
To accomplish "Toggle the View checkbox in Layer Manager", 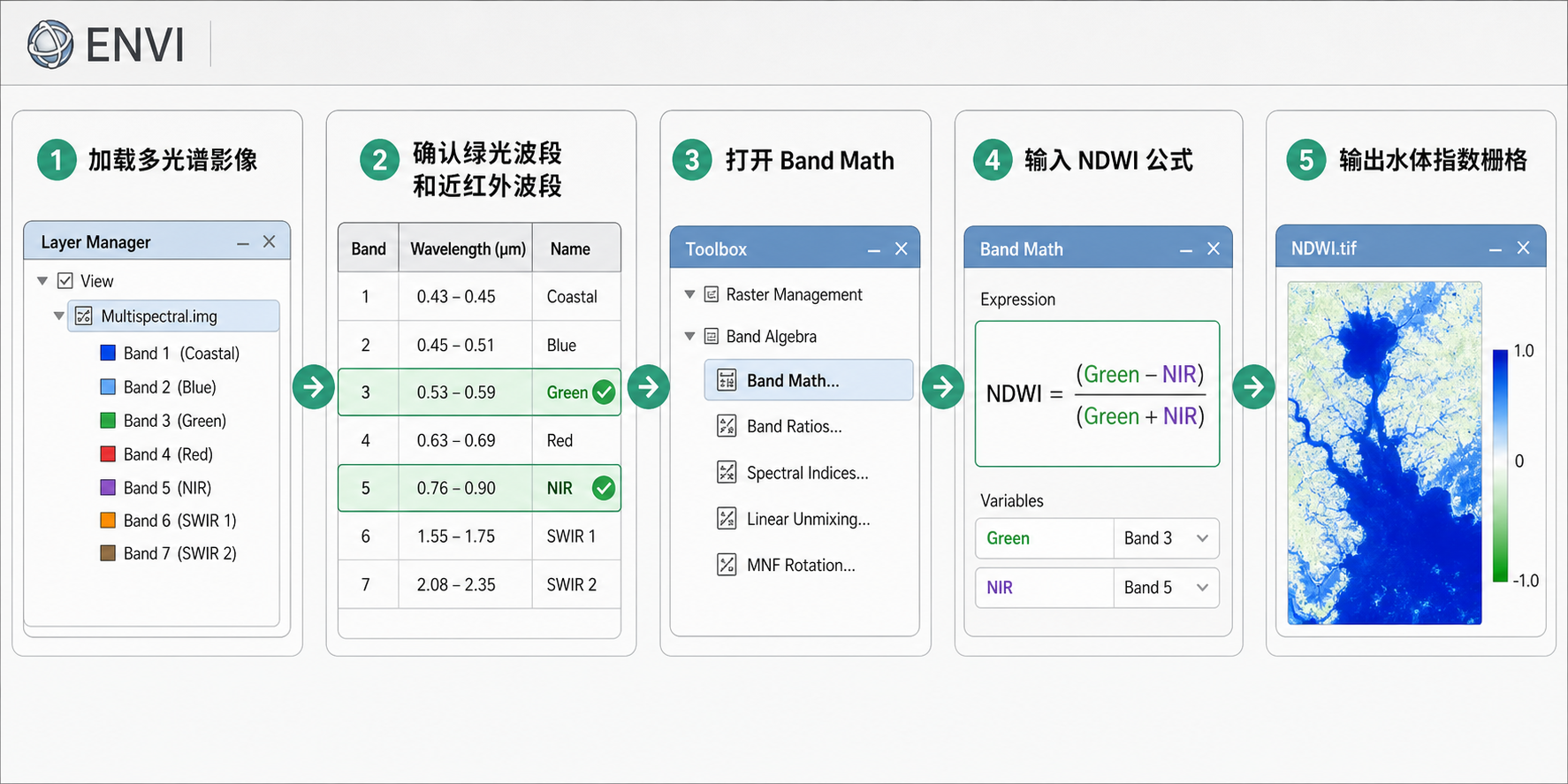I will [65, 281].
